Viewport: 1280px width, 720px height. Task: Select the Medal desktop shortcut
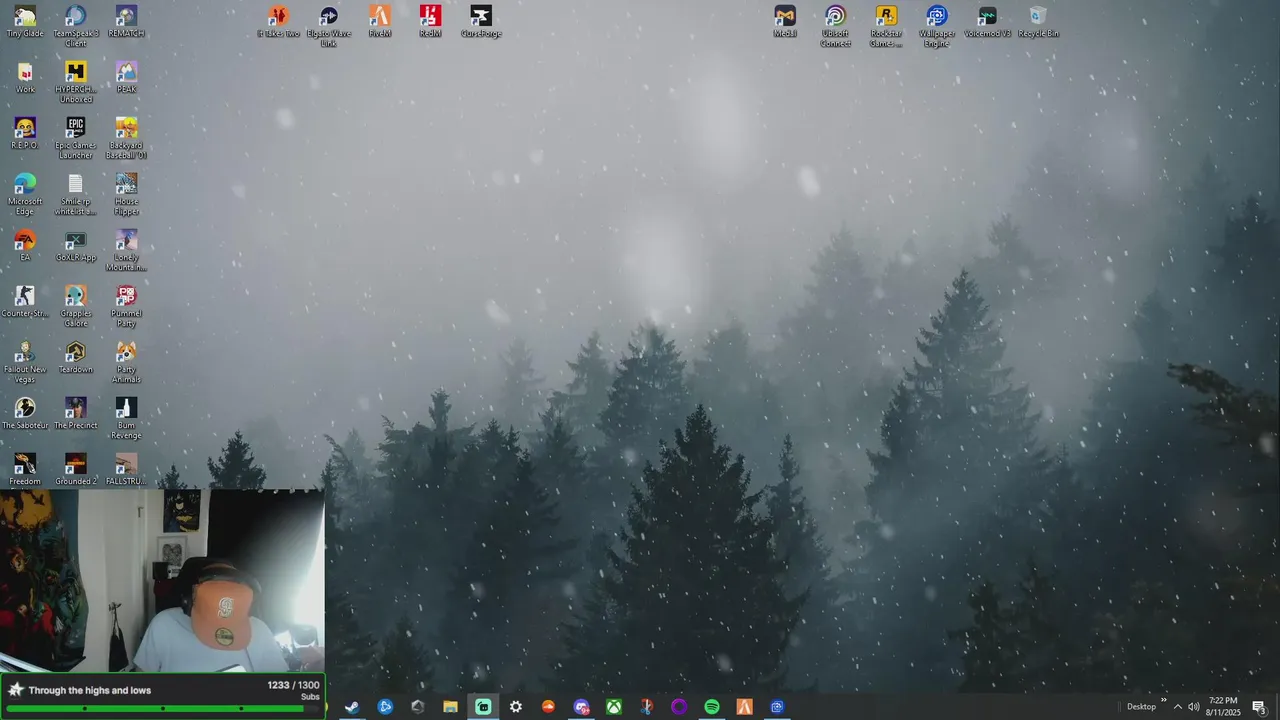pos(785,21)
